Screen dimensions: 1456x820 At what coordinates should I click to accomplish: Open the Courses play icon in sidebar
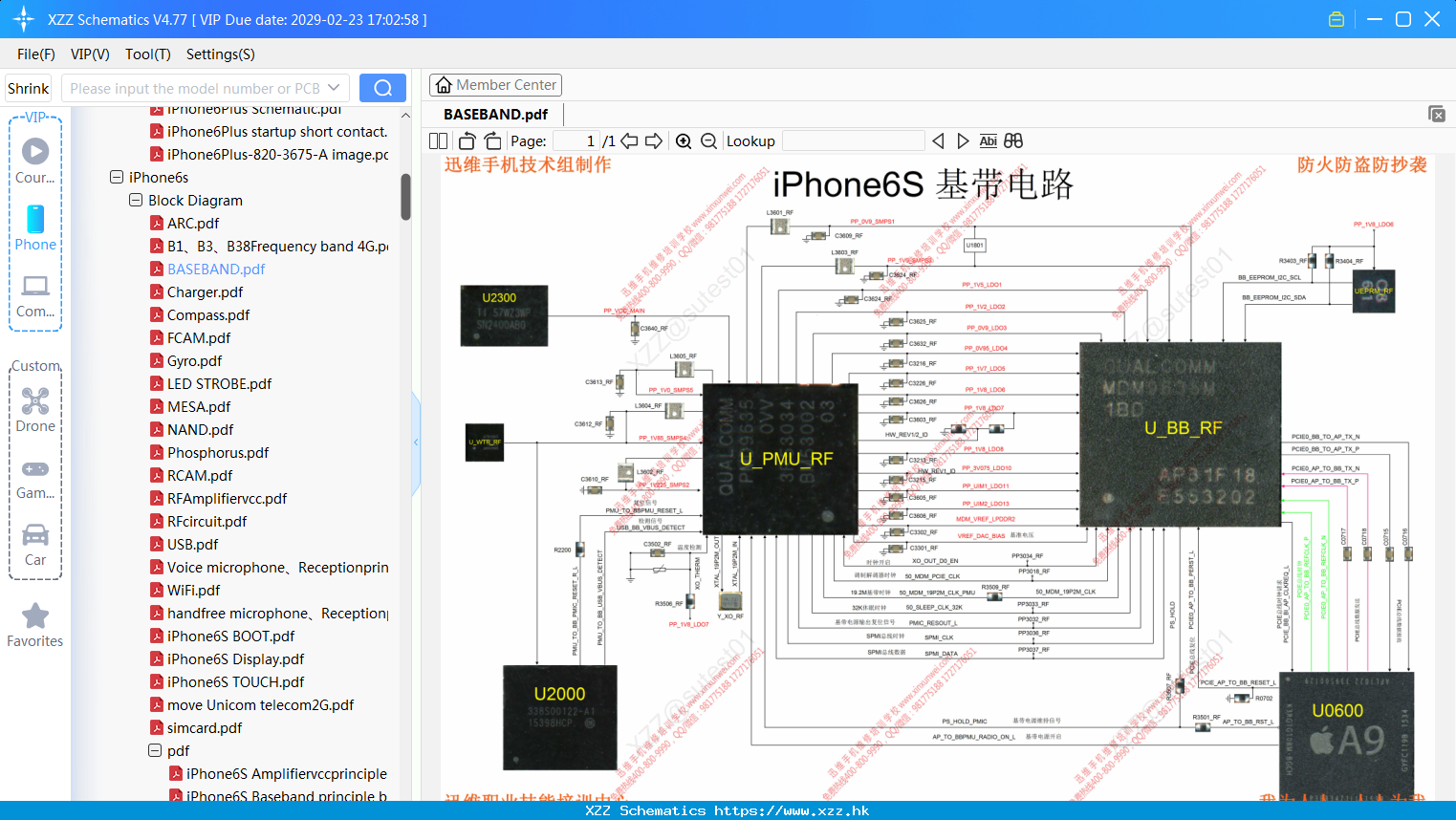tap(35, 151)
